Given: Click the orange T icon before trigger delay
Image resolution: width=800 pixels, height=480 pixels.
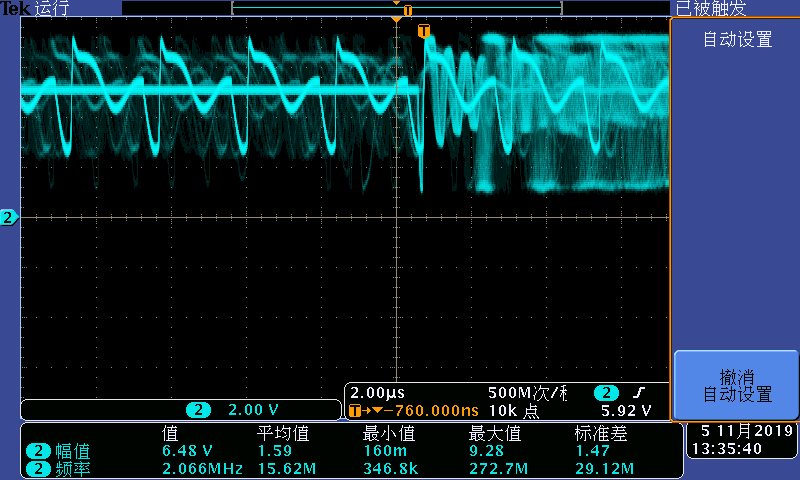Looking at the screenshot, I should (355, 411).
